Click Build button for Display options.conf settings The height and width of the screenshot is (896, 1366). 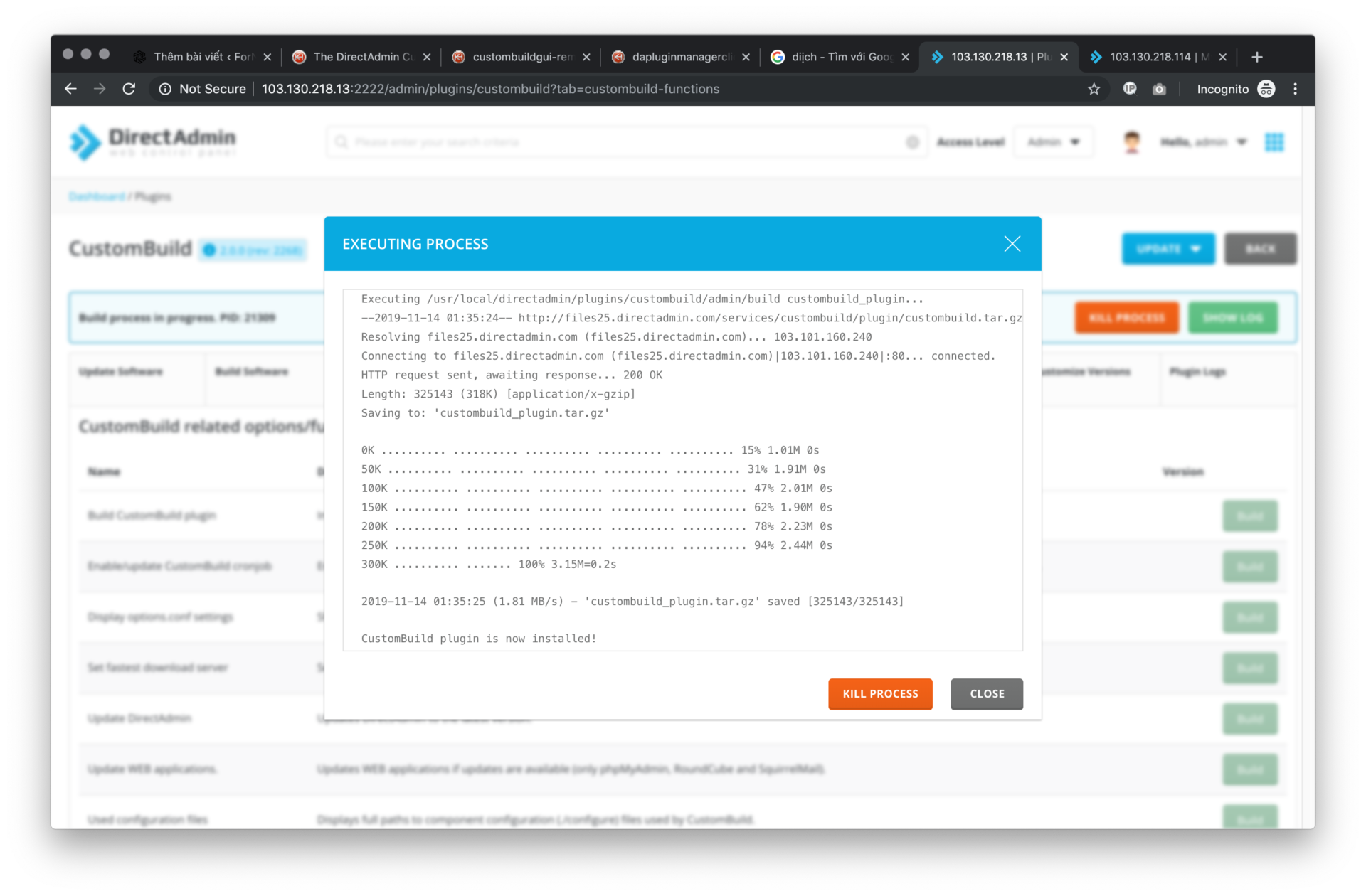pyautogui.click(x=1250, y=617)
